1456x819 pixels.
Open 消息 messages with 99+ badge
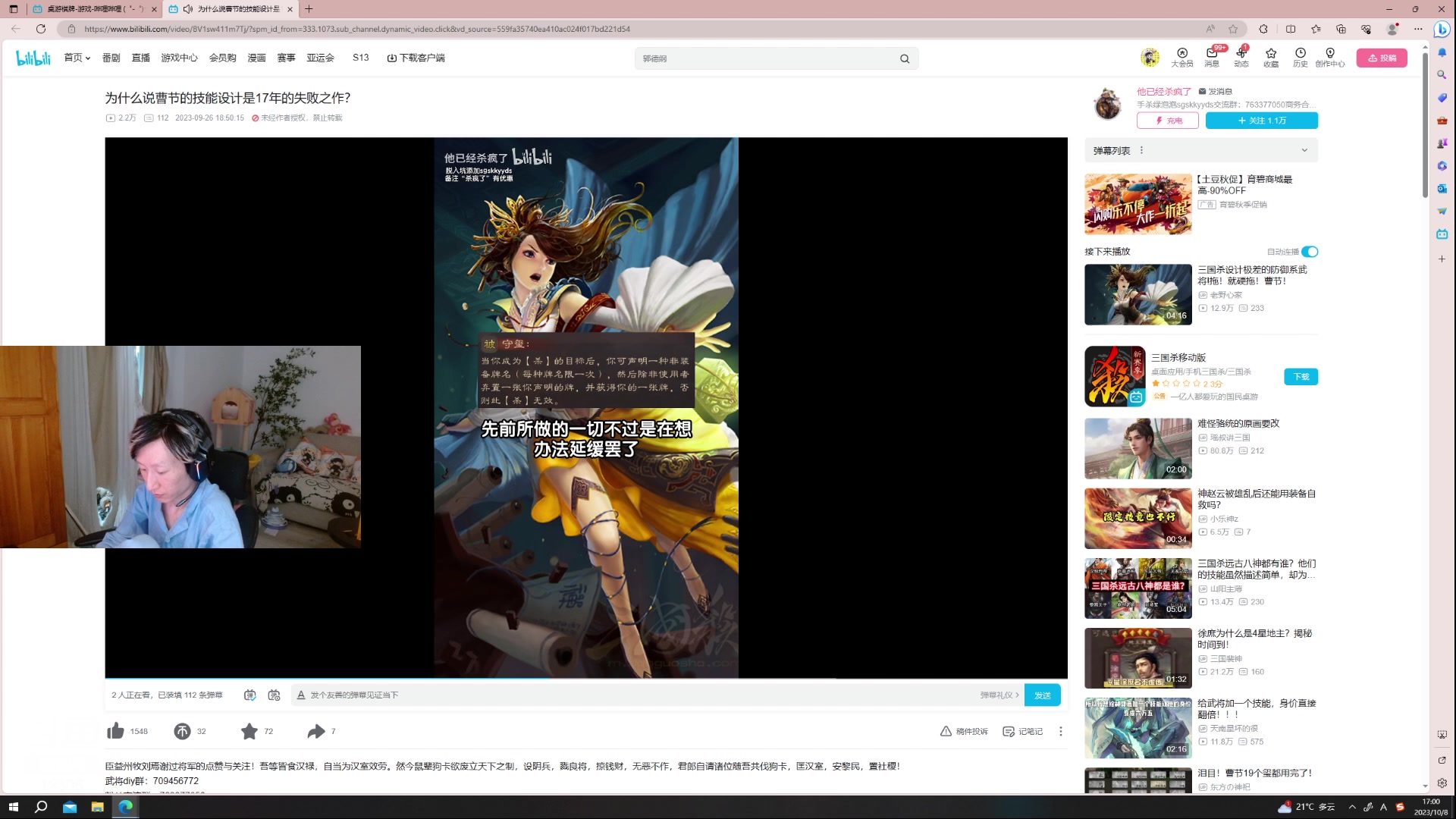coord(1212,57)
